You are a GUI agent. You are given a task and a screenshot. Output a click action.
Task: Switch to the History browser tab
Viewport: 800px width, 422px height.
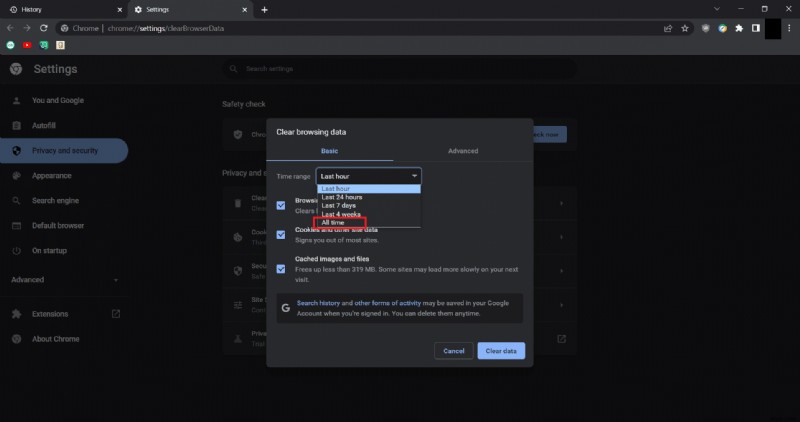pos(60,9)
